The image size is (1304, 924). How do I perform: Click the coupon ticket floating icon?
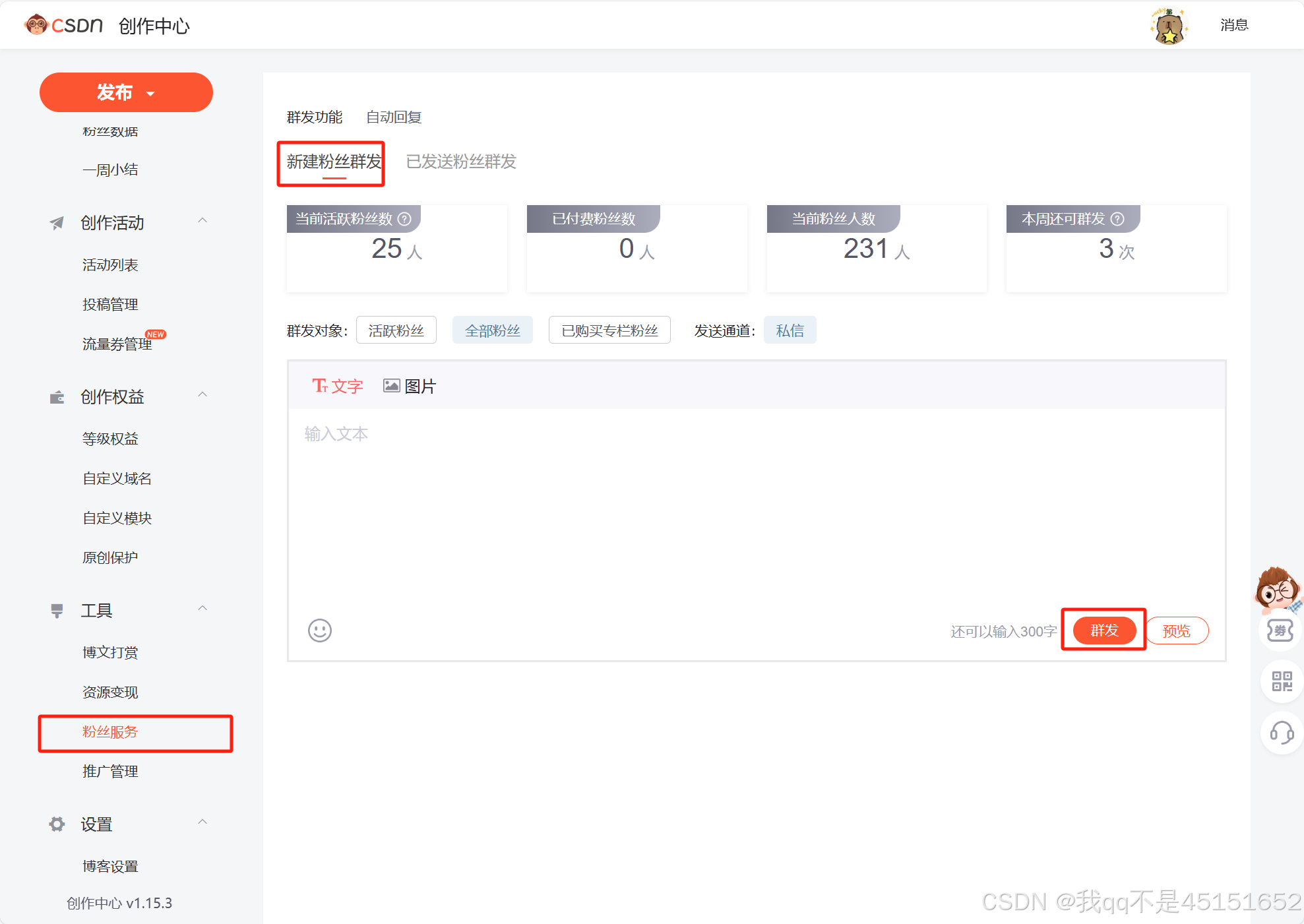click(x=1280, y=631)
